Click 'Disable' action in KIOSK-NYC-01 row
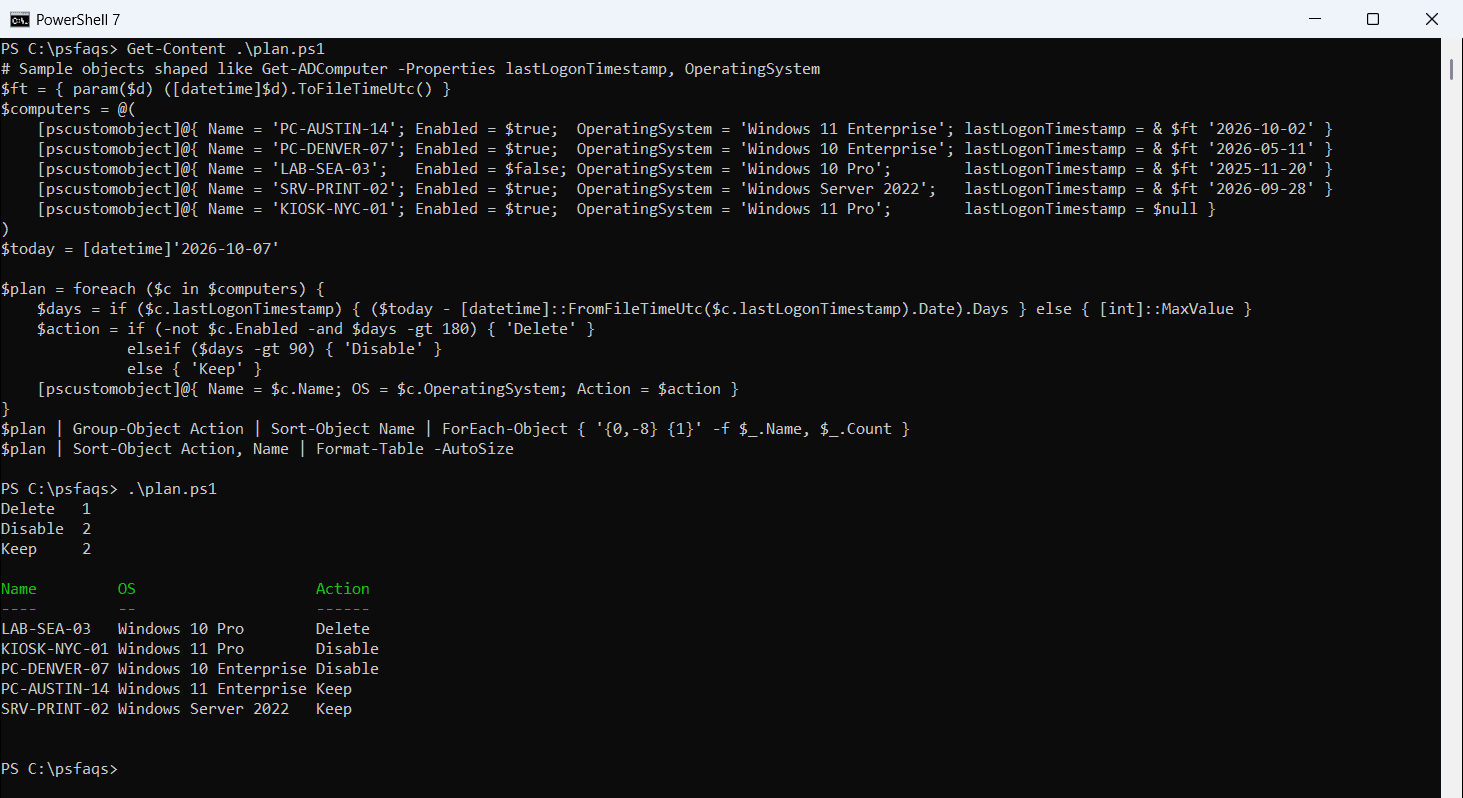Image resolution: width=1463 pixels, height=798 pixels. pyautogui.click(x=347, y=649)
